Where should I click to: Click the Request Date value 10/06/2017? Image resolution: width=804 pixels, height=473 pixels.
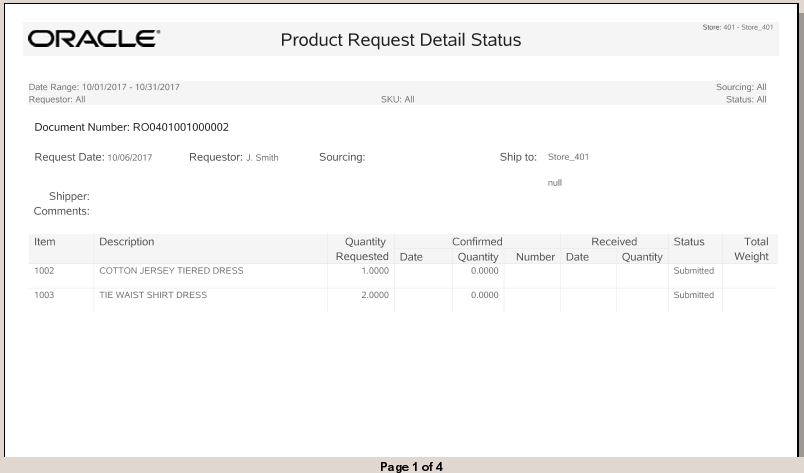[130, 157]
